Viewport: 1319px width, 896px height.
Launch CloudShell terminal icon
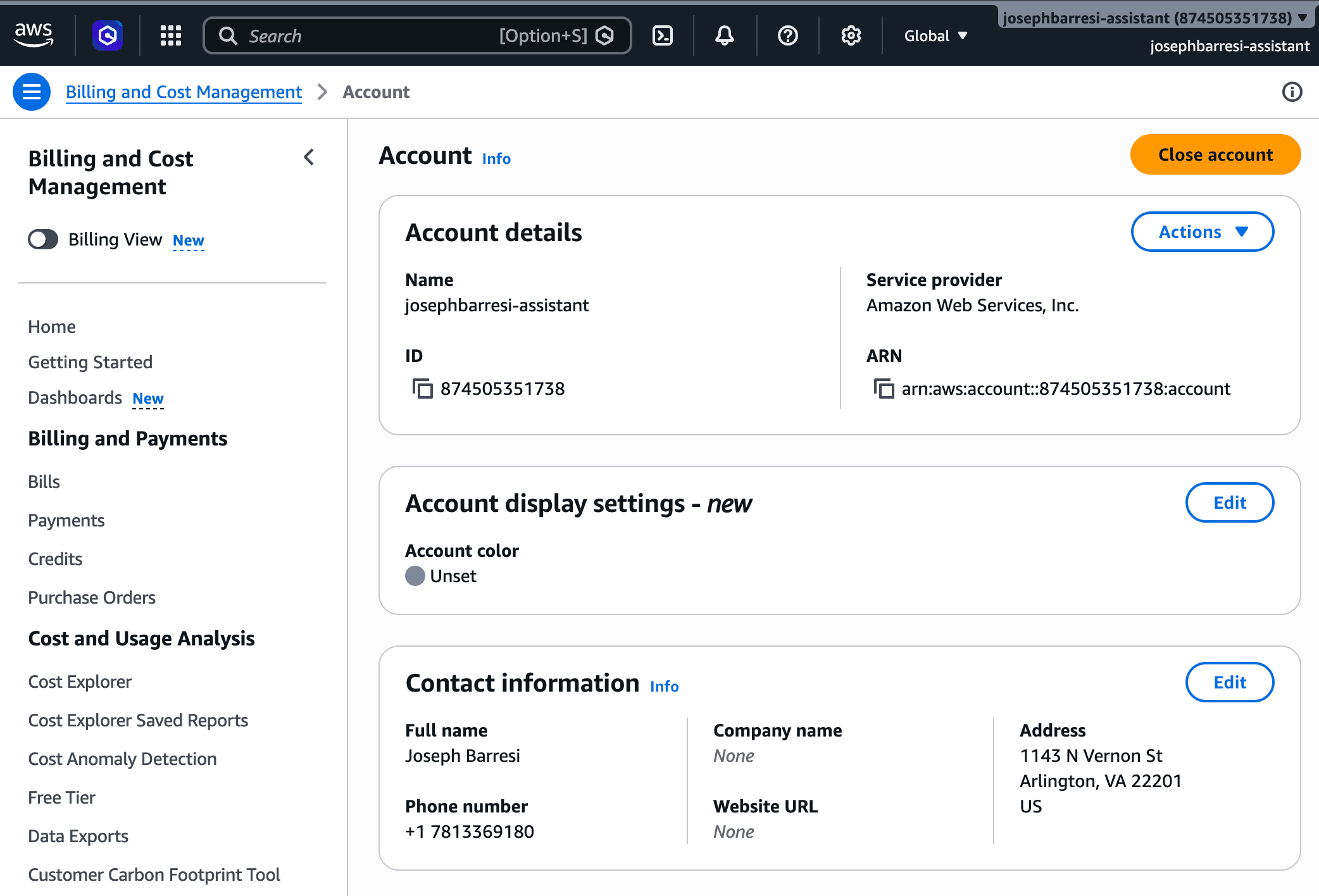point(663,35)
